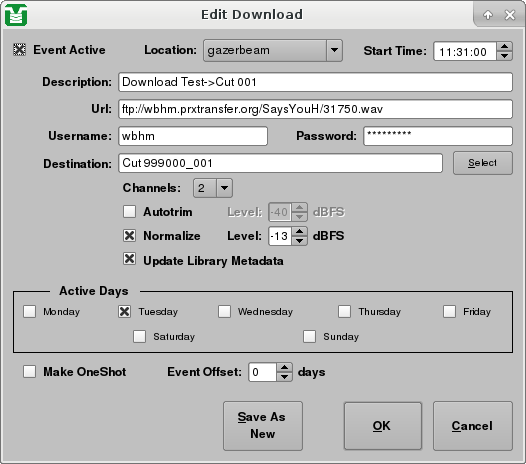Increase Start Time with up arrow

[x=505, y=47]
